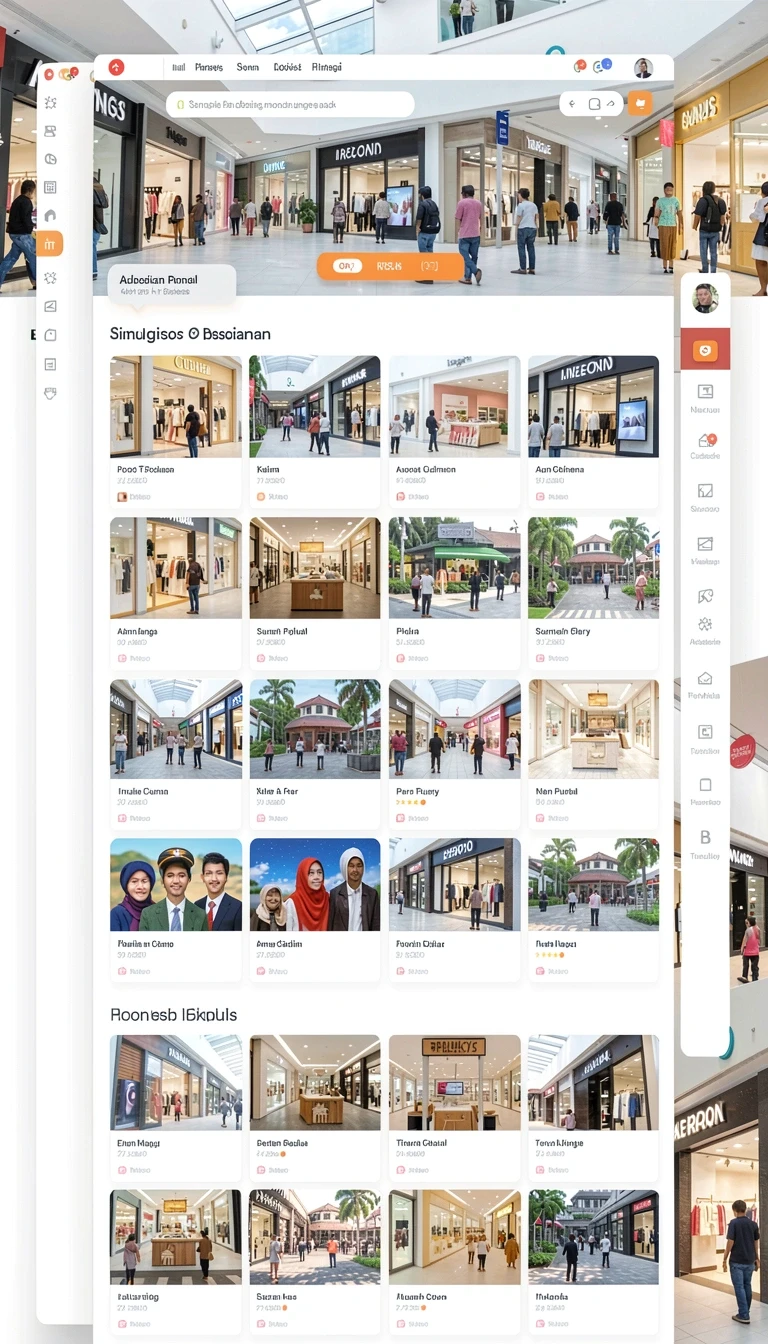Open the avatar atop the right panel
The width and height of the screenshot is (768, 1344).
(x=705, y=298)
